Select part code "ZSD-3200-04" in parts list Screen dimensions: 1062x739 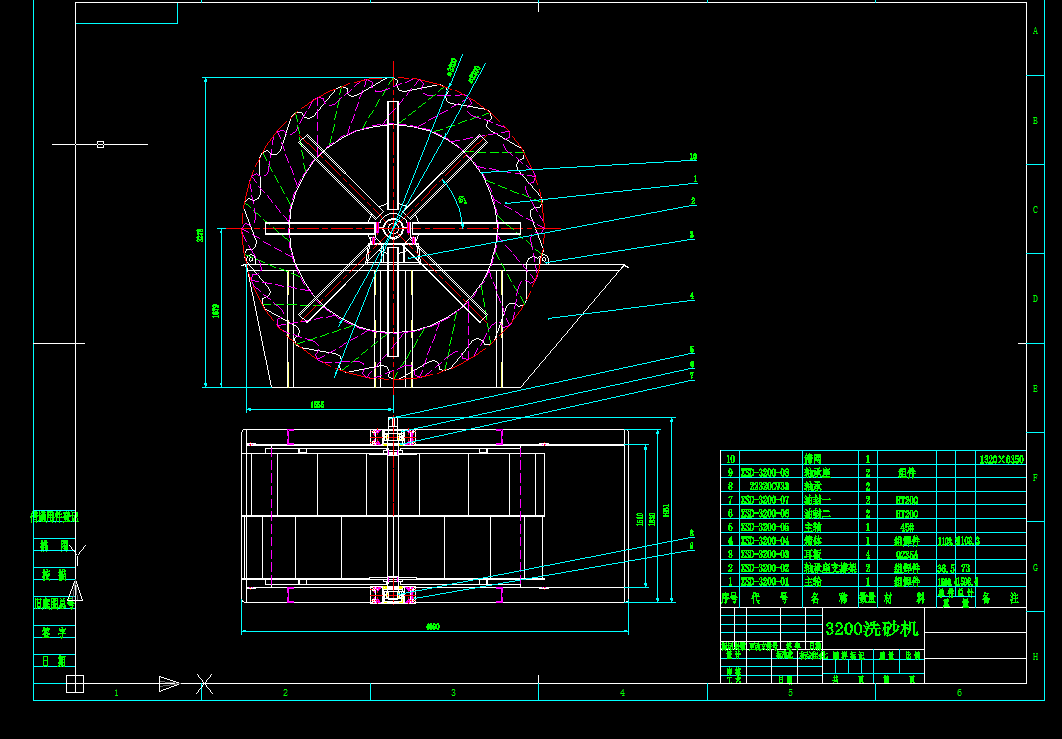[x=765, y=541]
